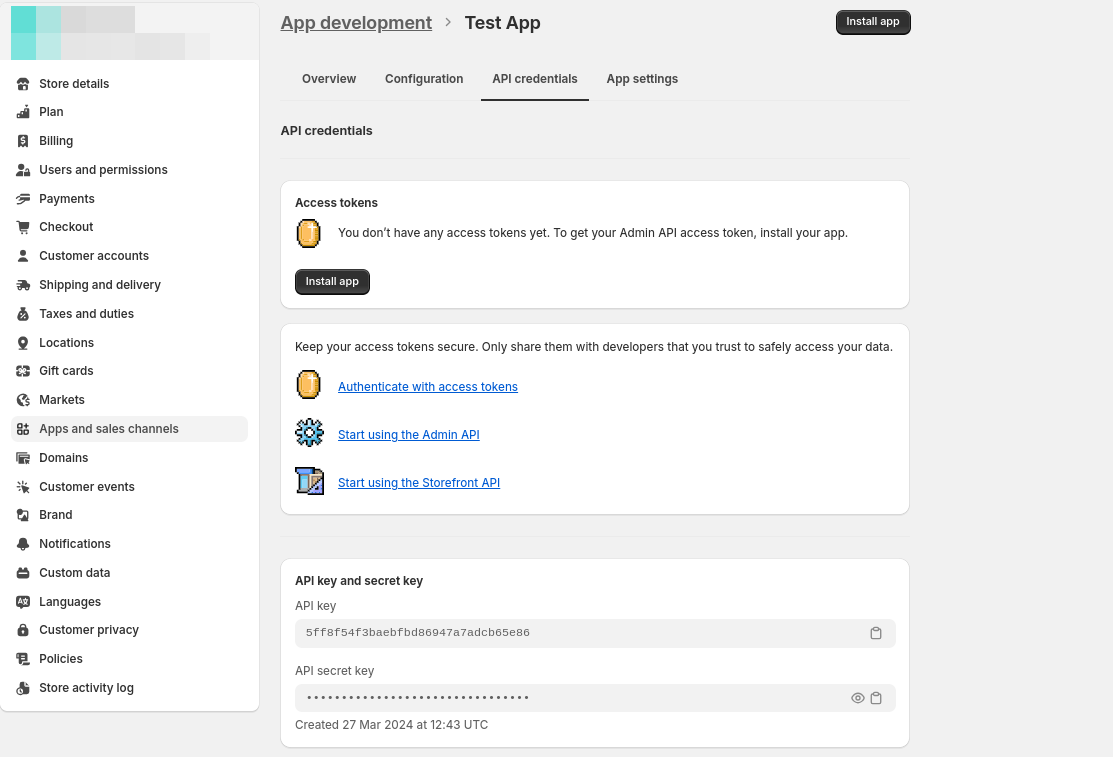Follow the Start using the Admin API link
1113x757 pixels.
[x=409, y=435]
